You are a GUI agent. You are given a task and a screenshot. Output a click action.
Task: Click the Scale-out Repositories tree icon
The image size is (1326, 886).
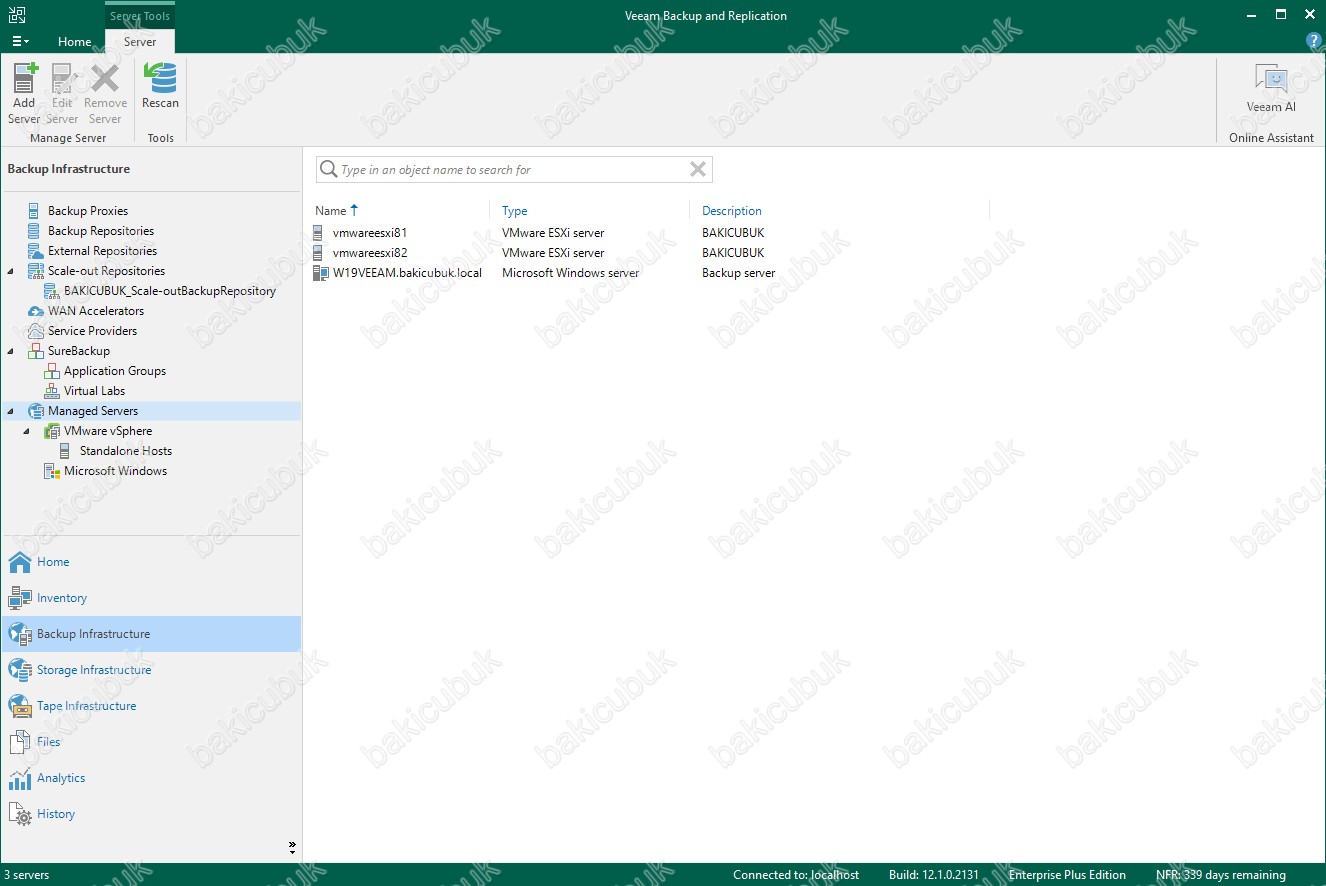pyautogui.click(x=36, y=271)
